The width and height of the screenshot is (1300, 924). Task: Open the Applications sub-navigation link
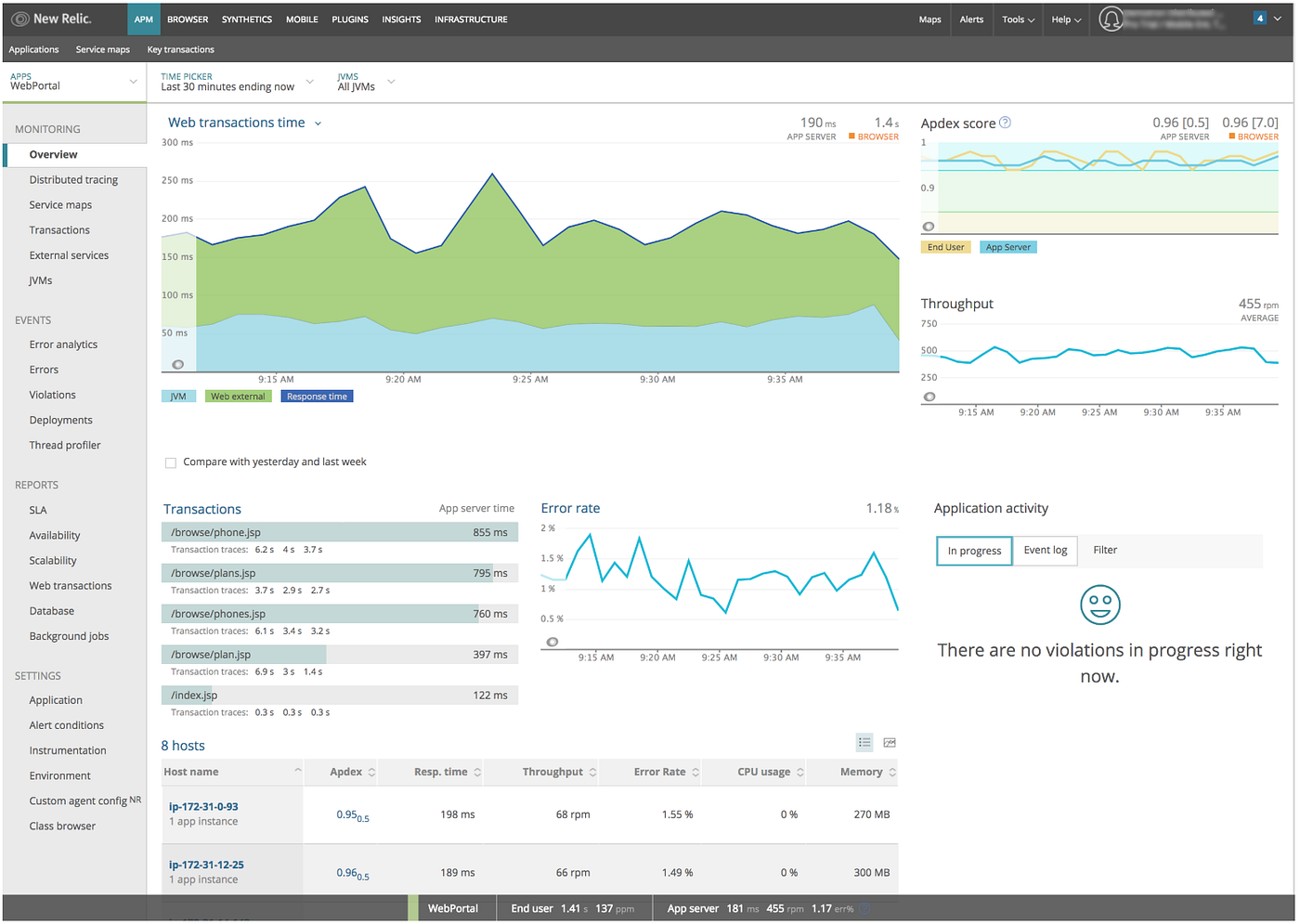33,50
